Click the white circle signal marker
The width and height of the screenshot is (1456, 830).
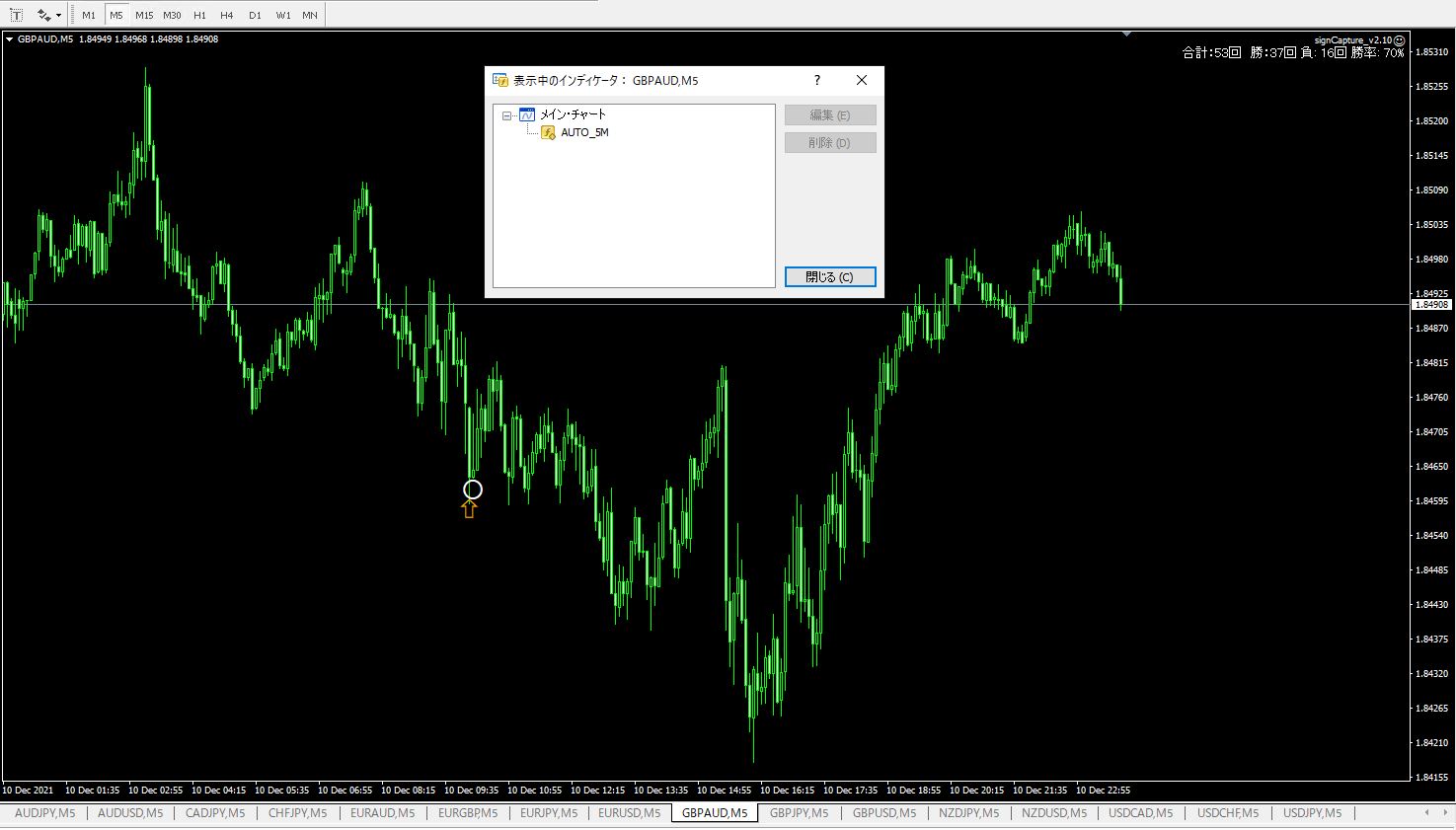pyautogui.click(x=473, y=490)
